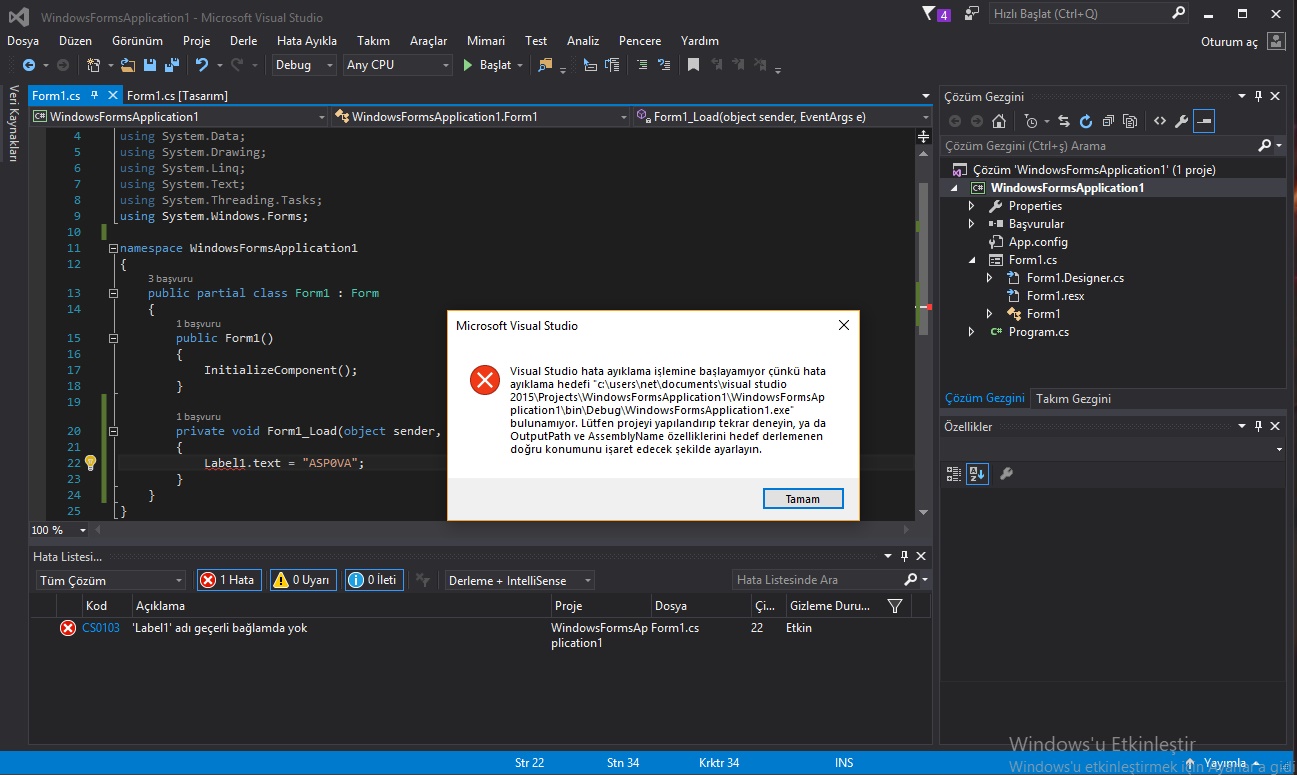Click the lightbulb quick actions icon

click(x=90, y=463)
